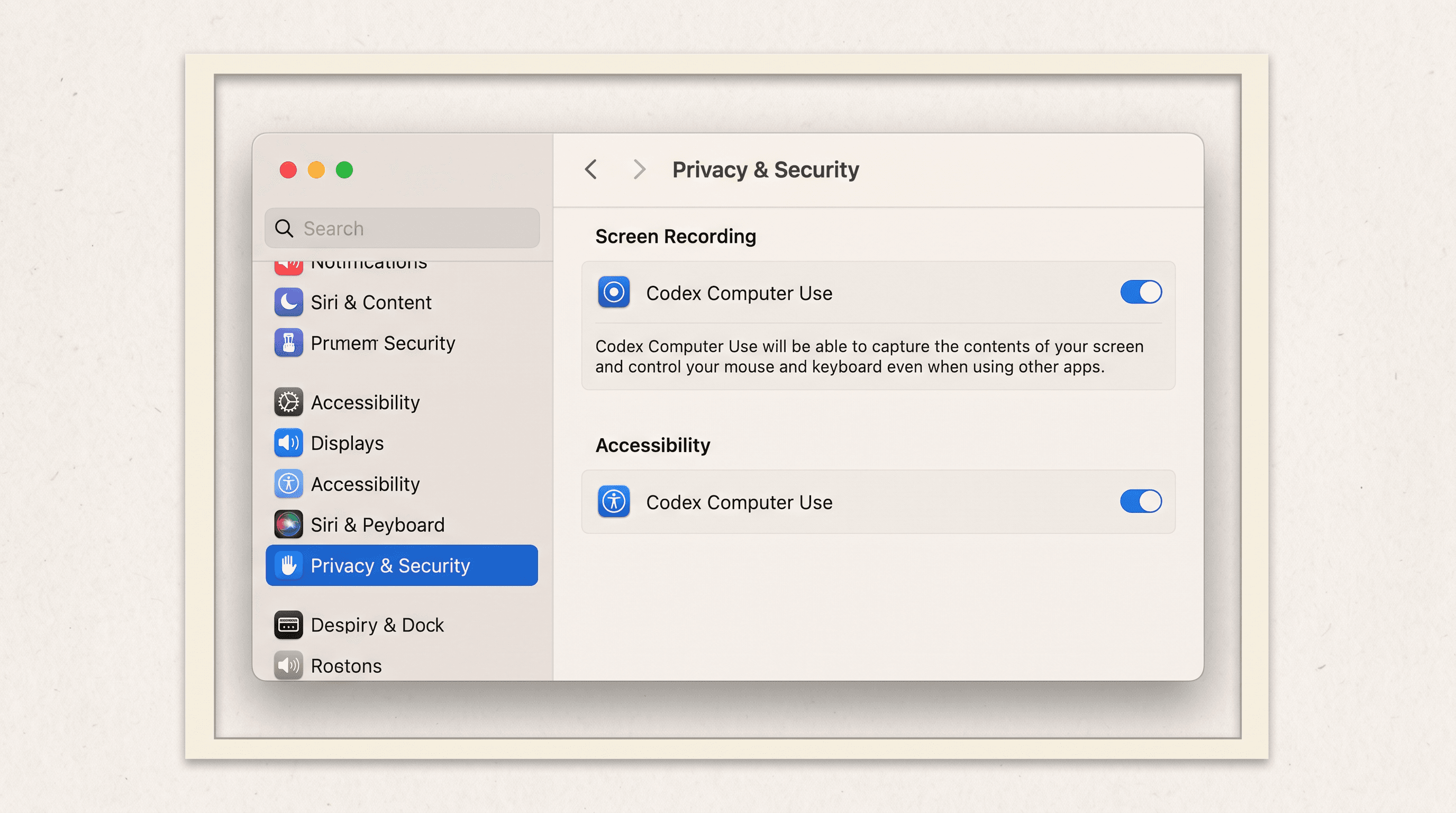Close the window with red button
Image resolution: width=1456 pixels, height=813 pixels.
tap(288, 169)
